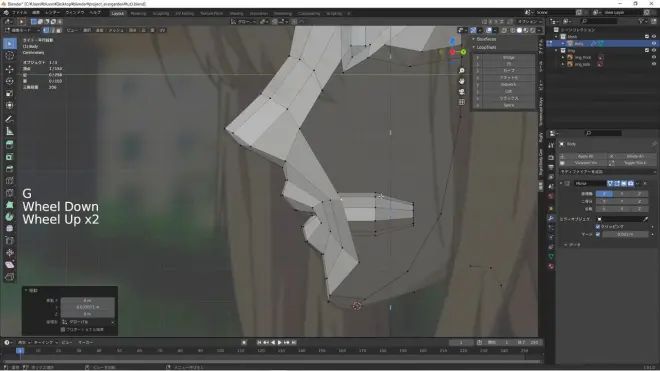Expand the img_side outliner item

pyautogui.click(x=563, y=64)
